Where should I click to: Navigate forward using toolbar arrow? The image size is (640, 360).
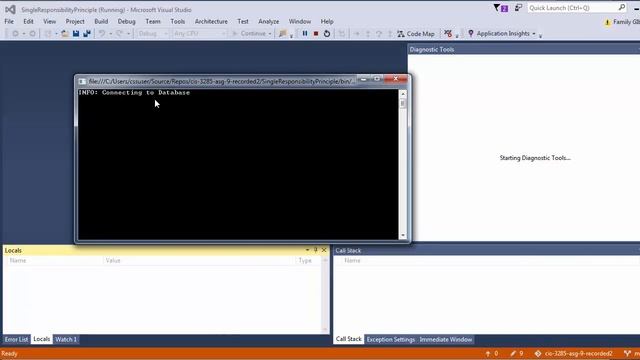tap(32, 34)
